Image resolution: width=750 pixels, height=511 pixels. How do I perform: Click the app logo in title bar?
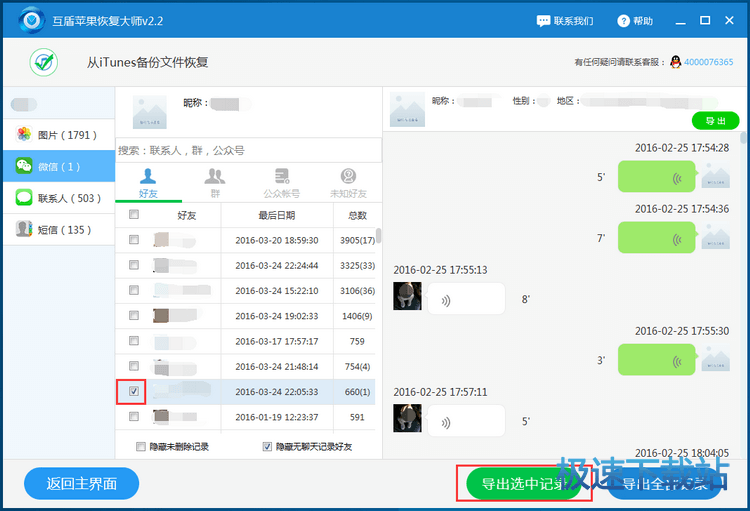point(32,20)
